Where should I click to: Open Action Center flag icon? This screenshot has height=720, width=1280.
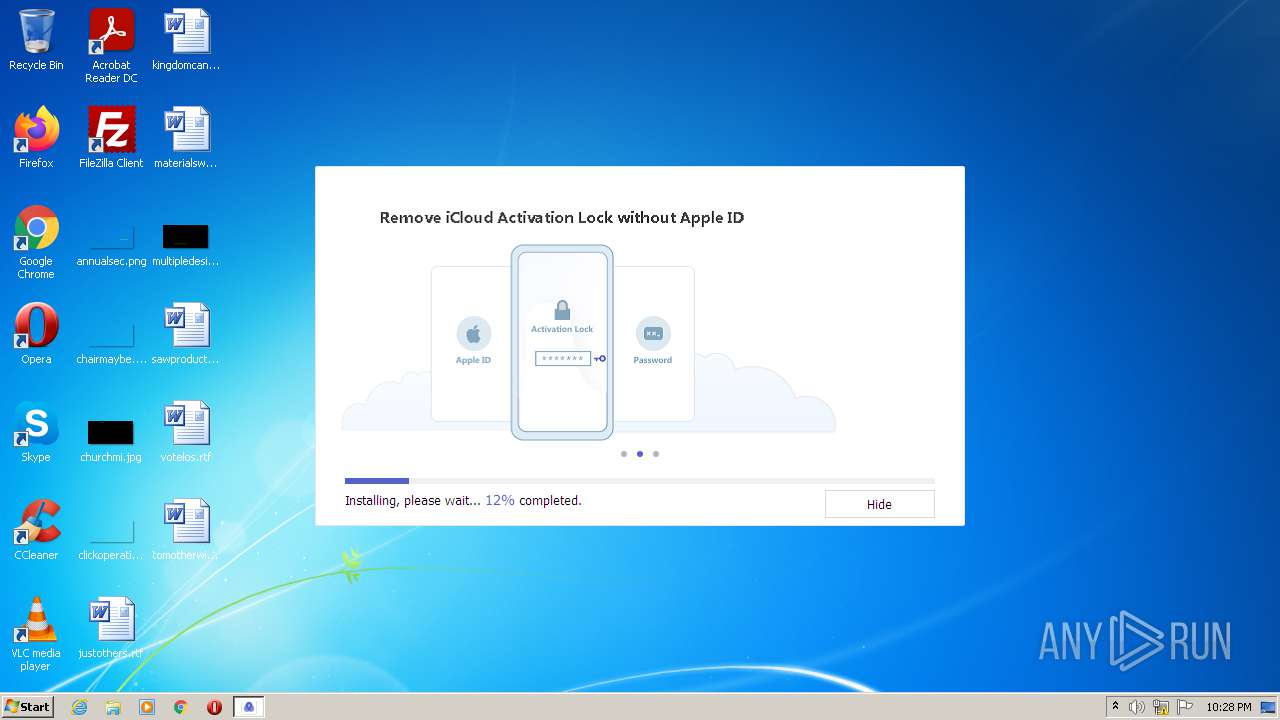1184,707
